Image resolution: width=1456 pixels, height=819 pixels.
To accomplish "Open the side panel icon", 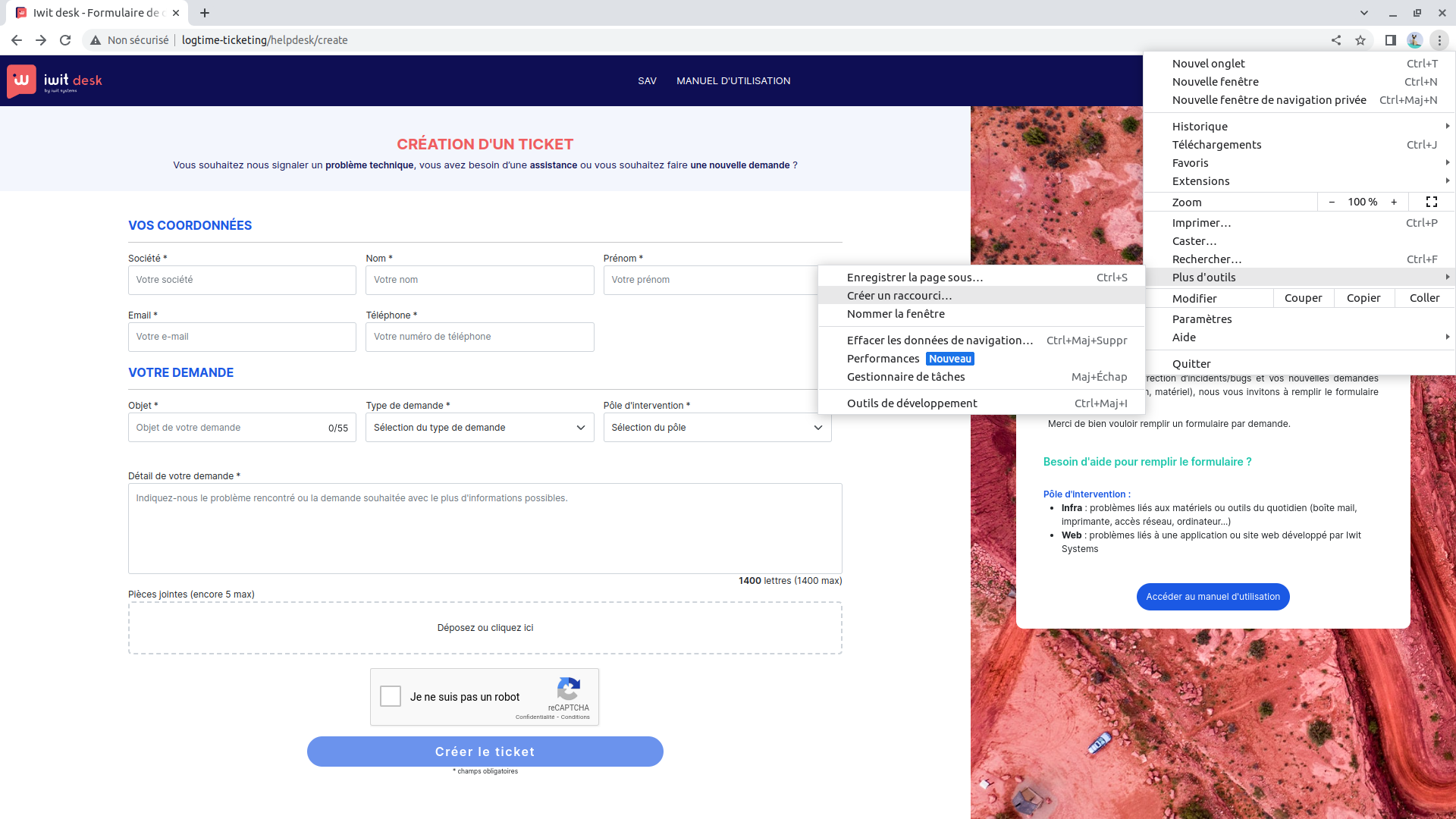I will (1390, 40).
